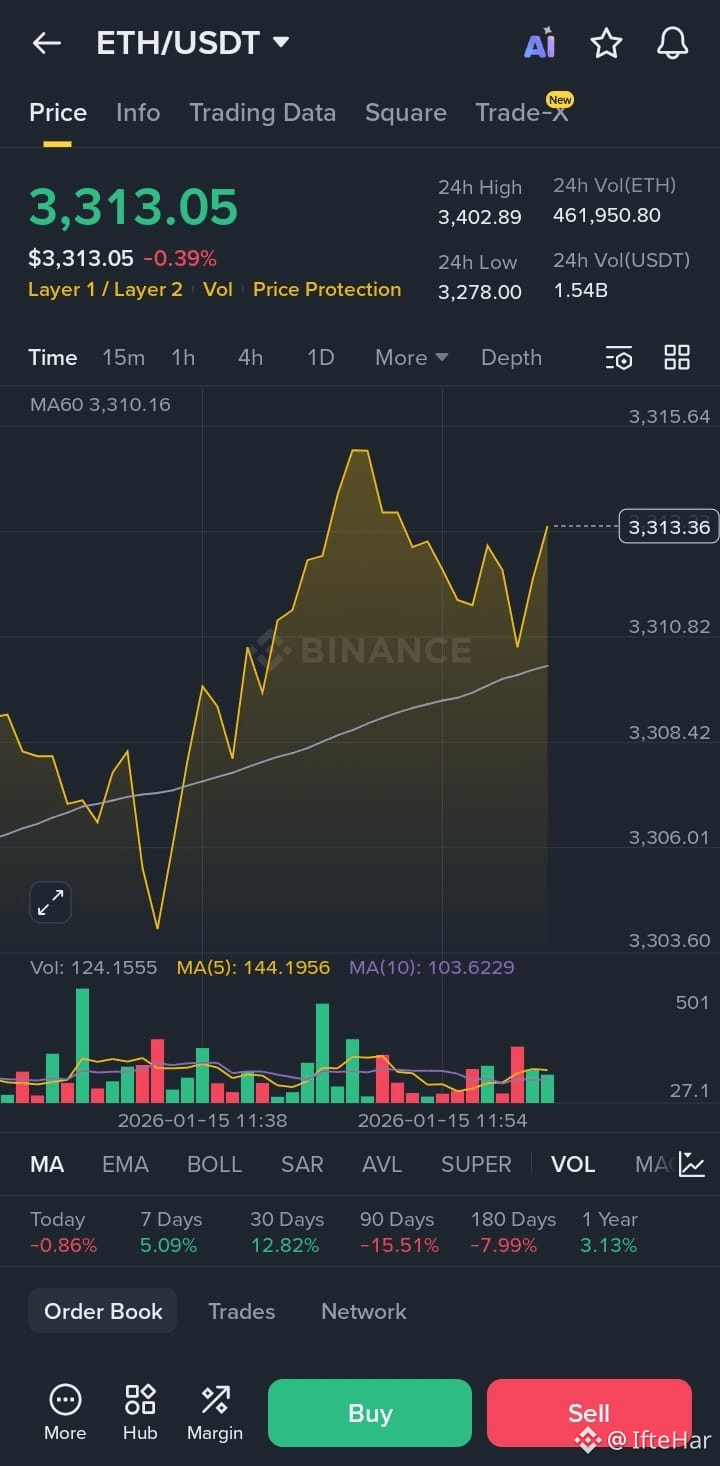Tap the MA(10): 103.6229 label
This screenshot has width=720, height=1466.
(432, 967)
